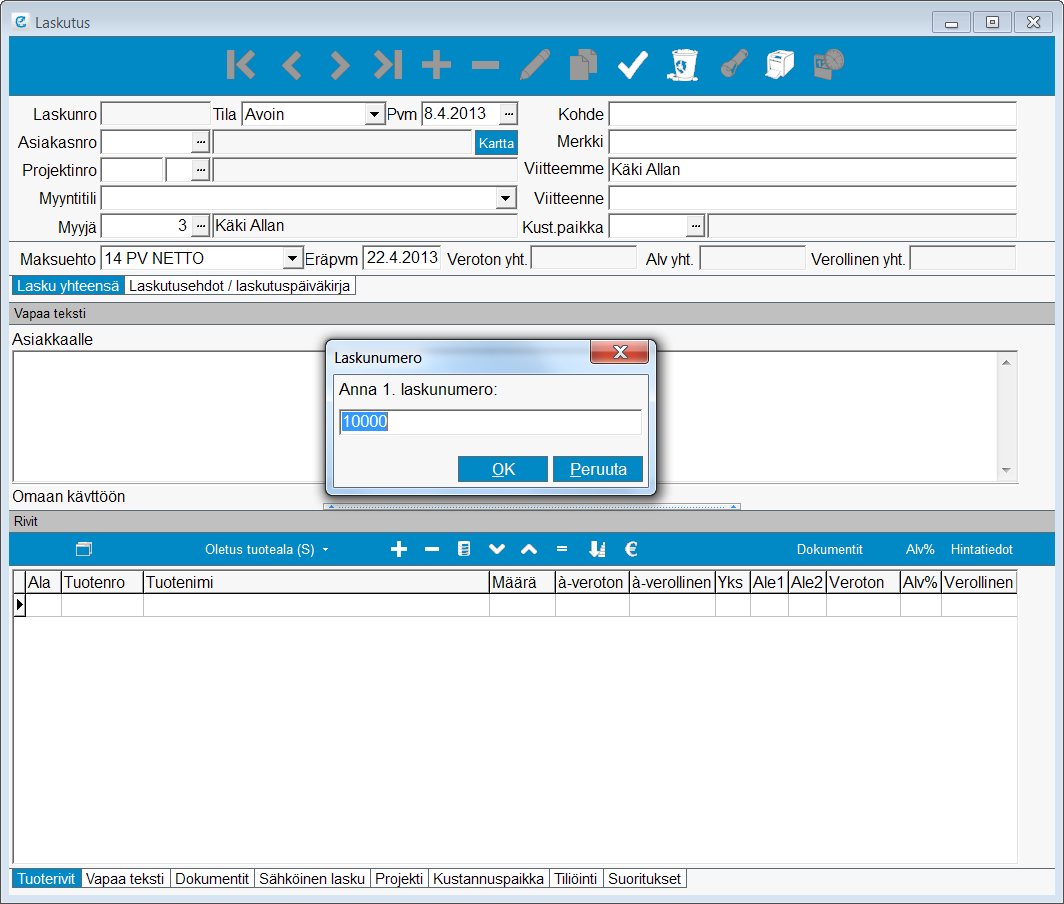The height and width of the screenshot is (904, 1064).
Task: Click the Kartta map button
Action: pyautogui.click(x=496, y=143)
